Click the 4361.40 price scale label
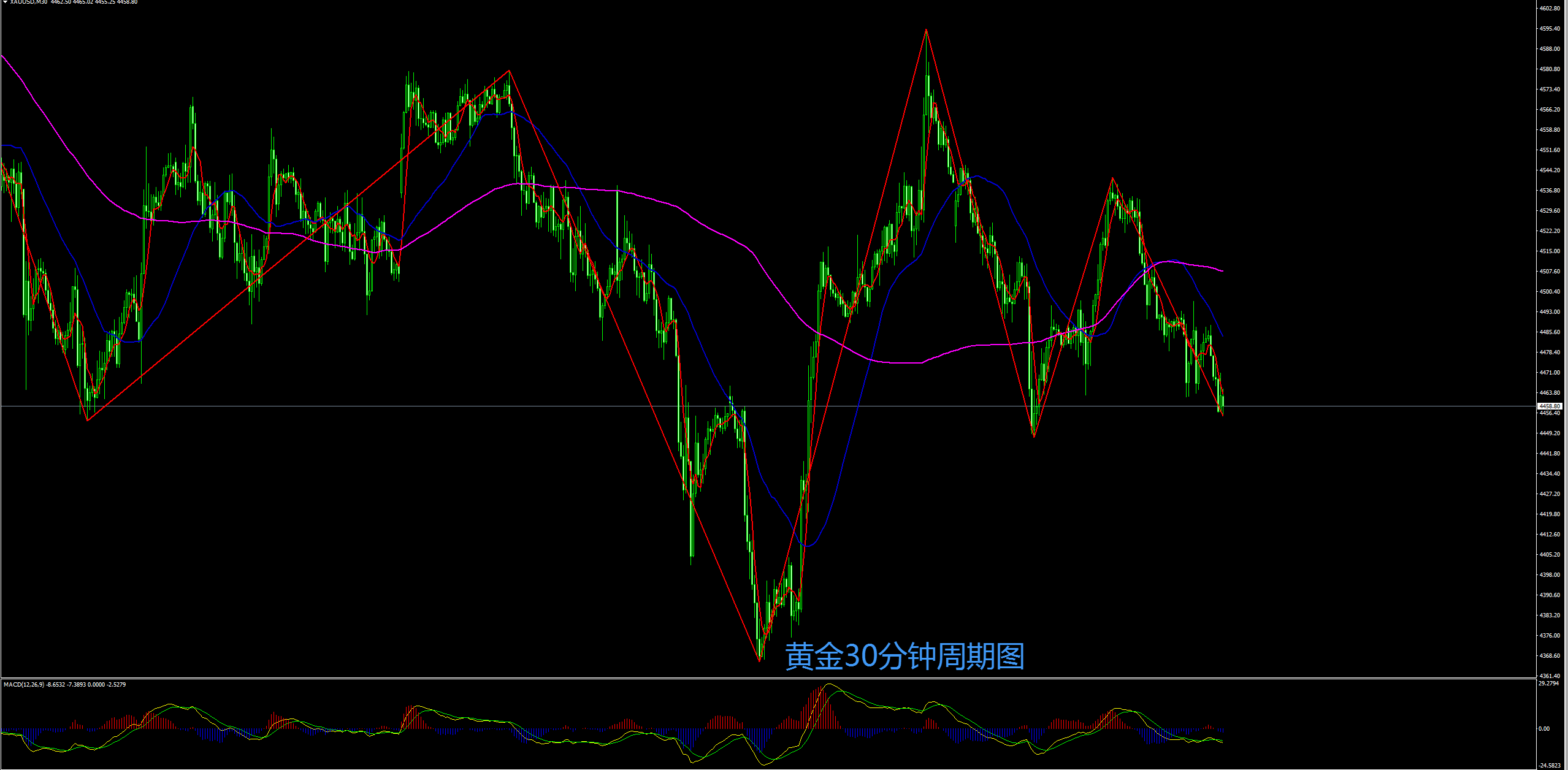The image size is (1568, 770). pos(1550,676)
